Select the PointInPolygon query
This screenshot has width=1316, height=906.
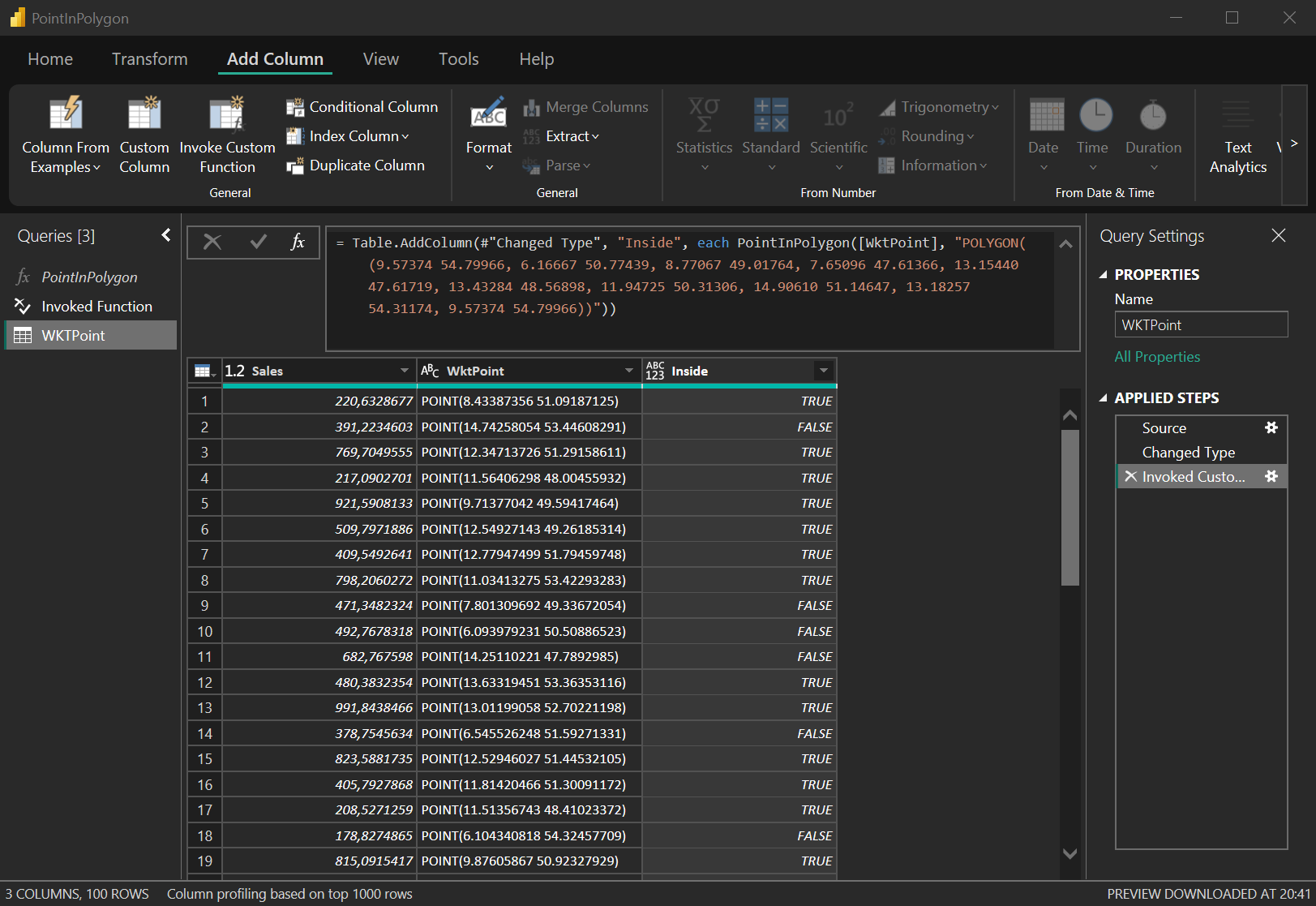91,277
